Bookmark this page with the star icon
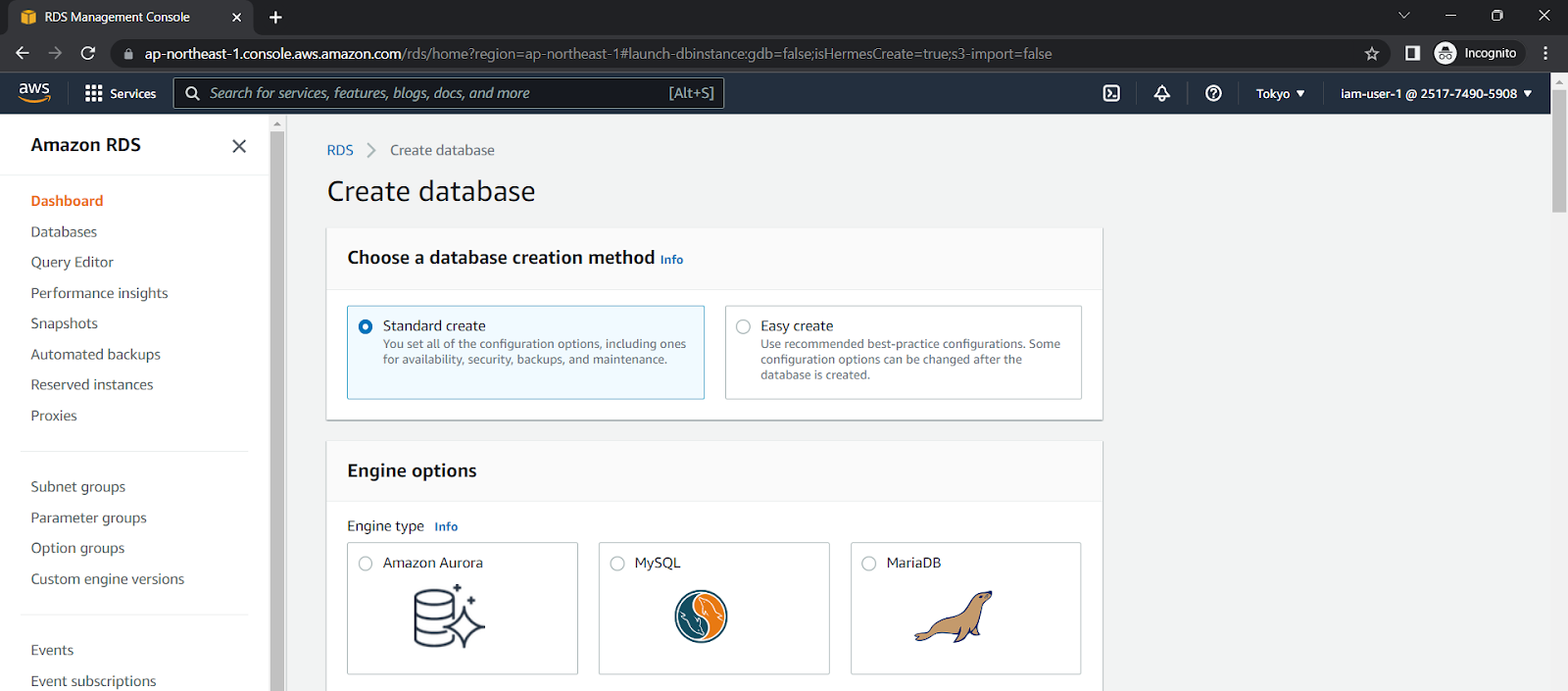The height and width of the screenshot is (691, 1568). (1372, 54)
